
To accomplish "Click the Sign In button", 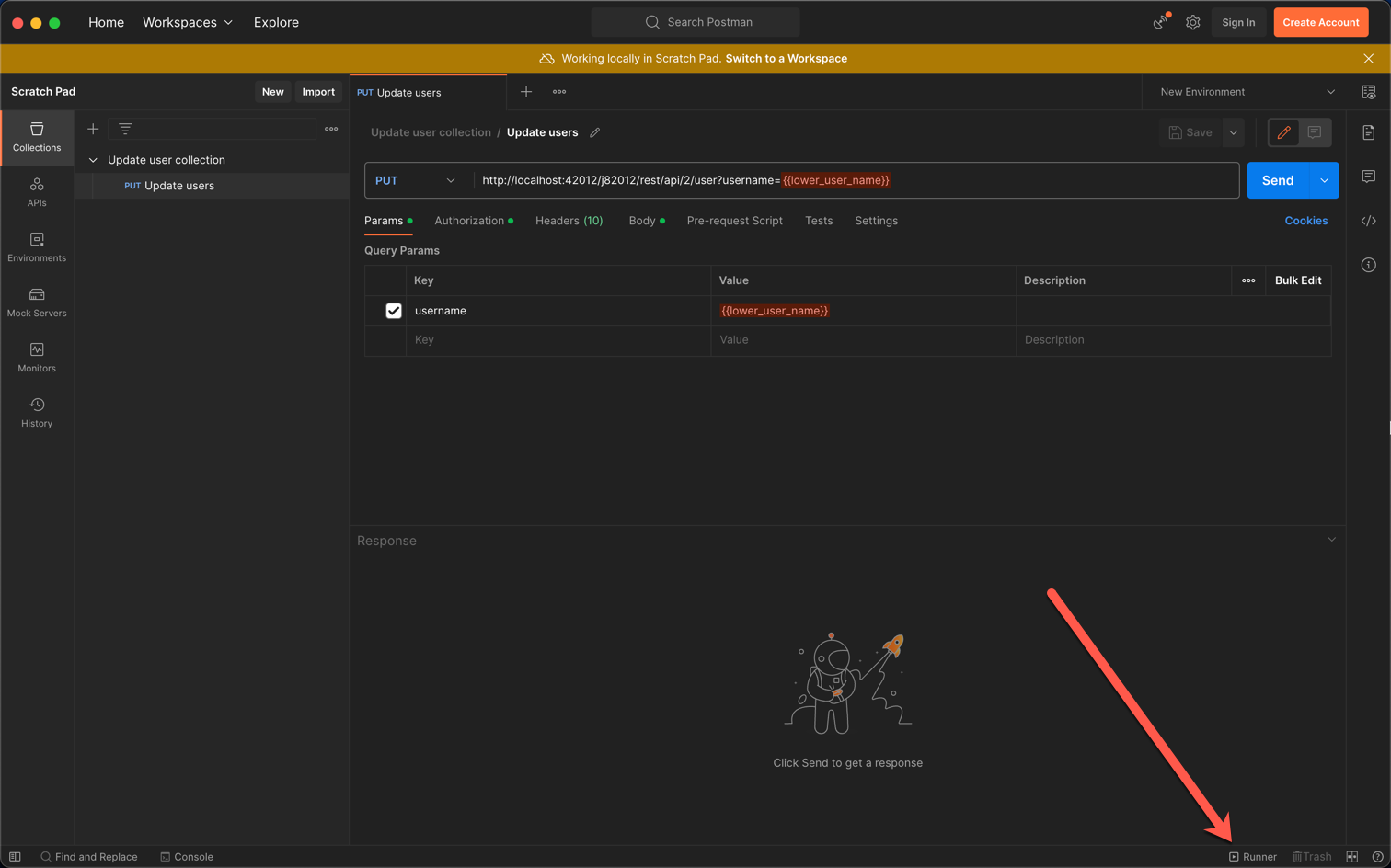I will pyautogui.click(x=1238, y=22).
